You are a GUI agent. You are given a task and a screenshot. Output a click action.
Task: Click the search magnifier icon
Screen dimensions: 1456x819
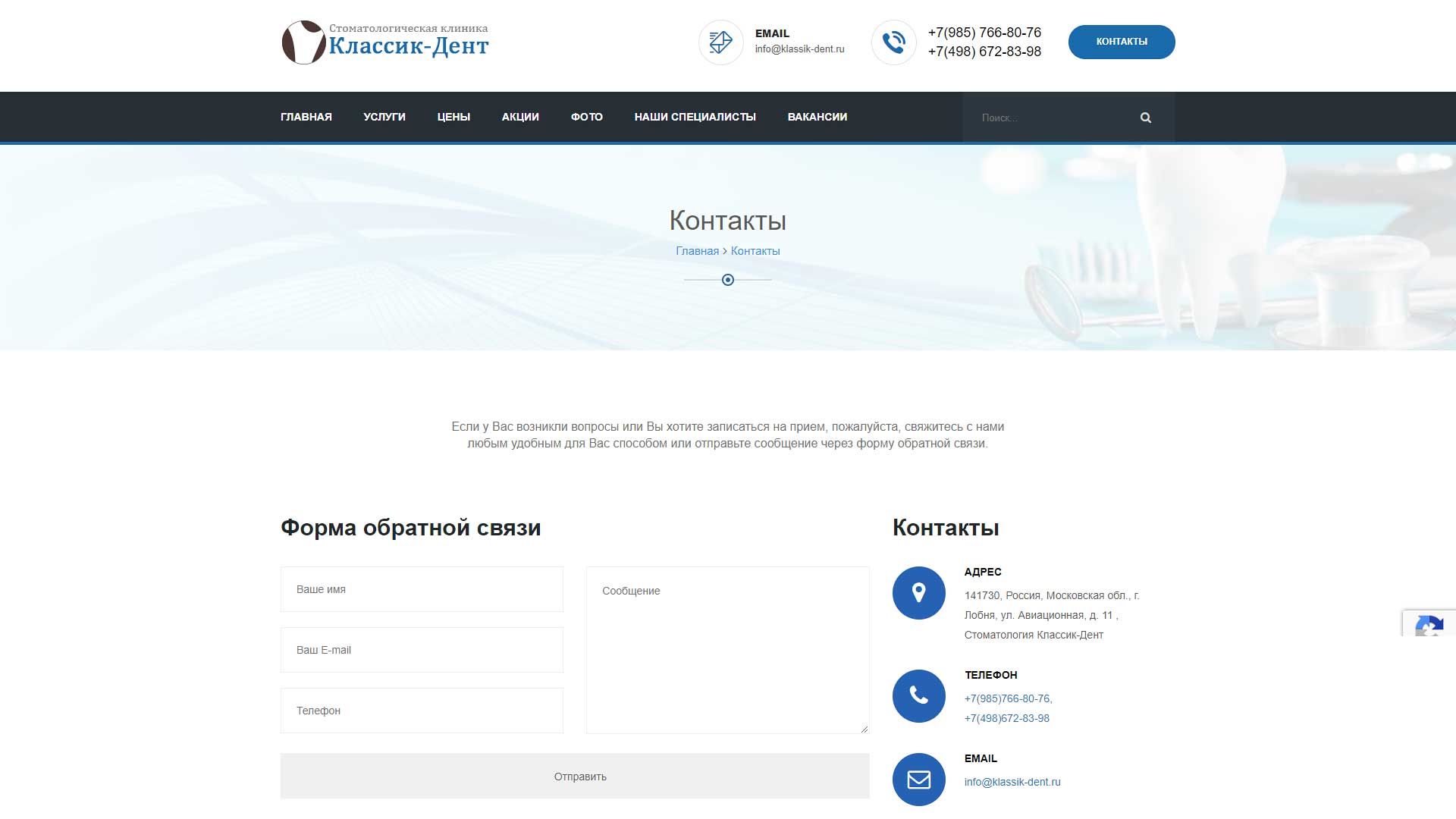1145,118
